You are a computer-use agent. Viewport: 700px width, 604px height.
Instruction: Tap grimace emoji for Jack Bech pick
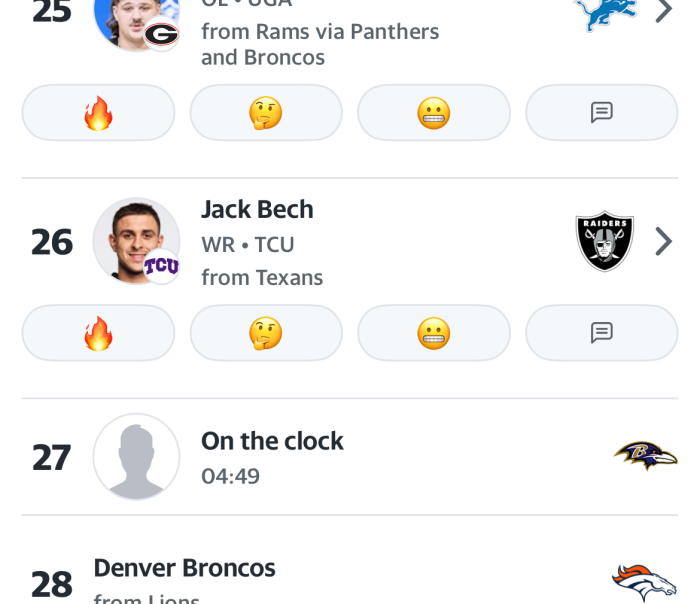[x=433, y=333]
